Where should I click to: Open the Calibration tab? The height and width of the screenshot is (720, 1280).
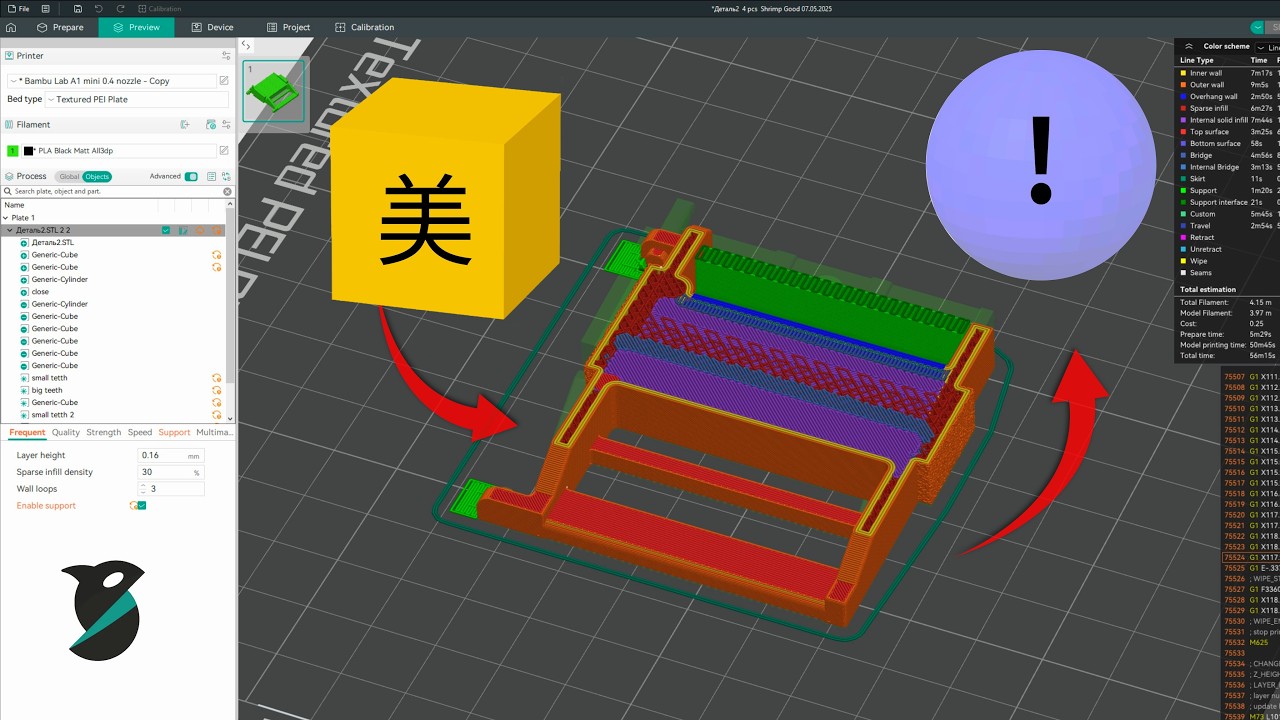[x=364, y=27]
